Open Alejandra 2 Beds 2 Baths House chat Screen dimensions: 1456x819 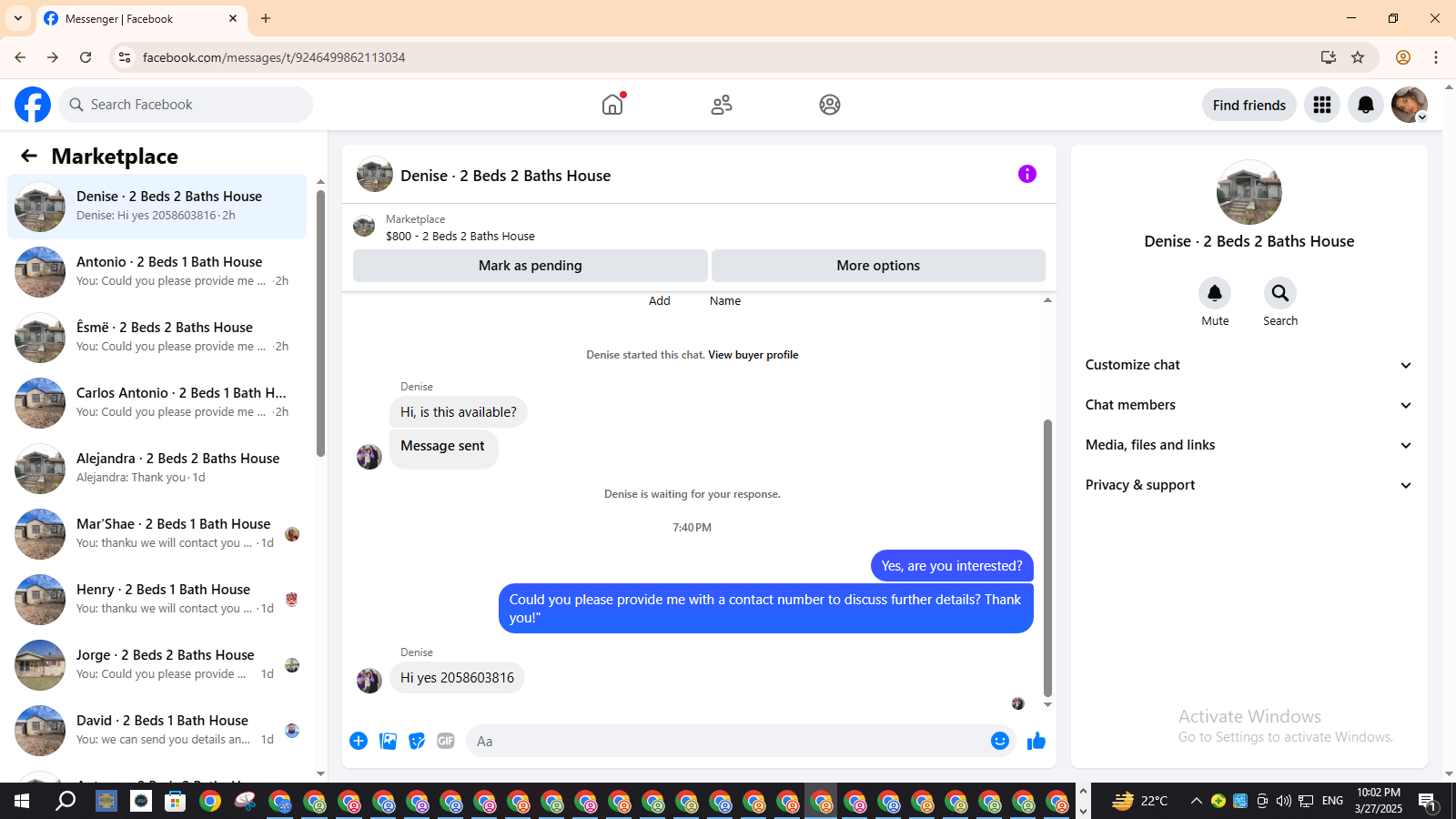[157, 469]
